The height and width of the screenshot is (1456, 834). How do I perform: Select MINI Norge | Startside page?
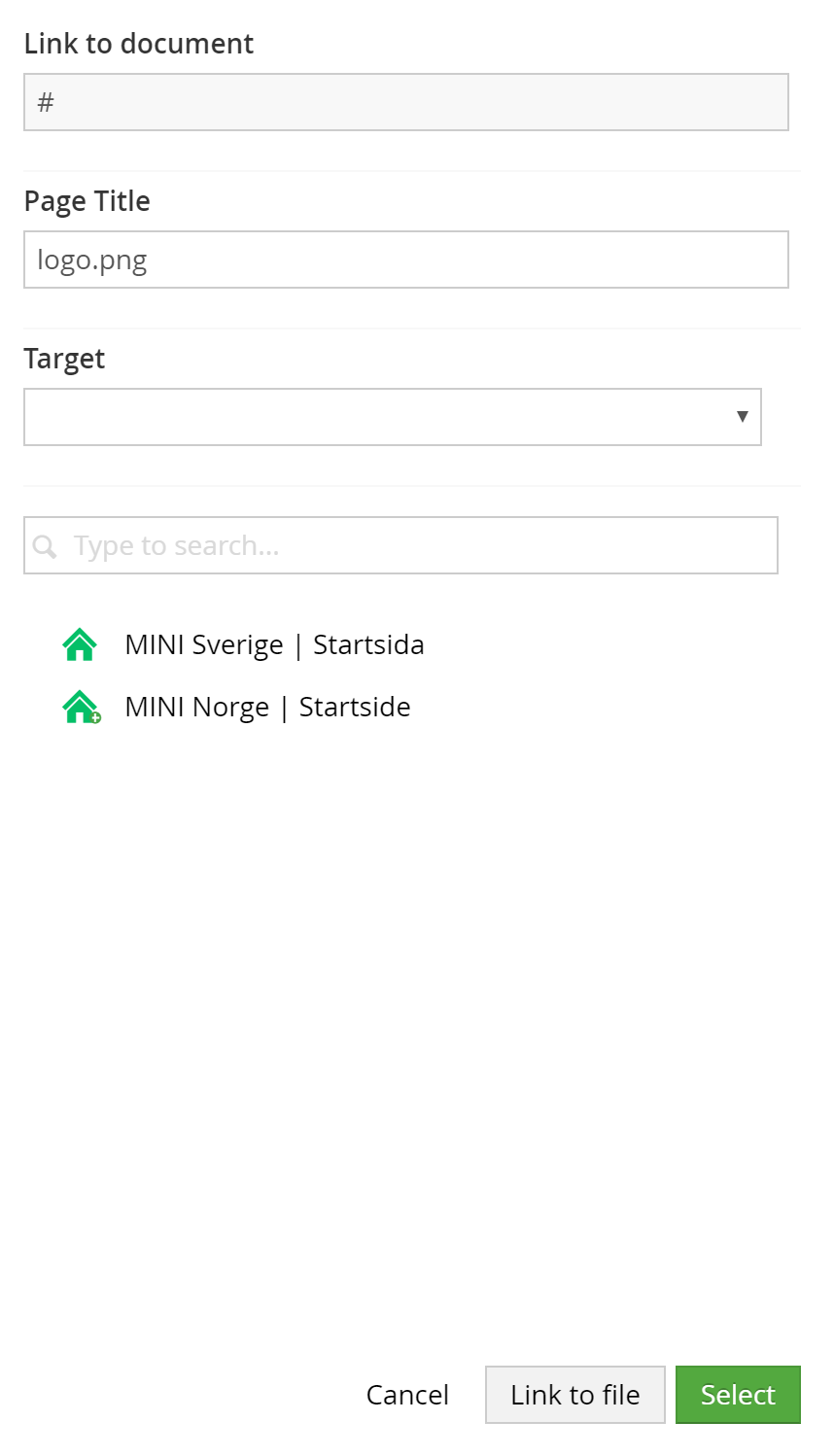click(x=267, y=708)
